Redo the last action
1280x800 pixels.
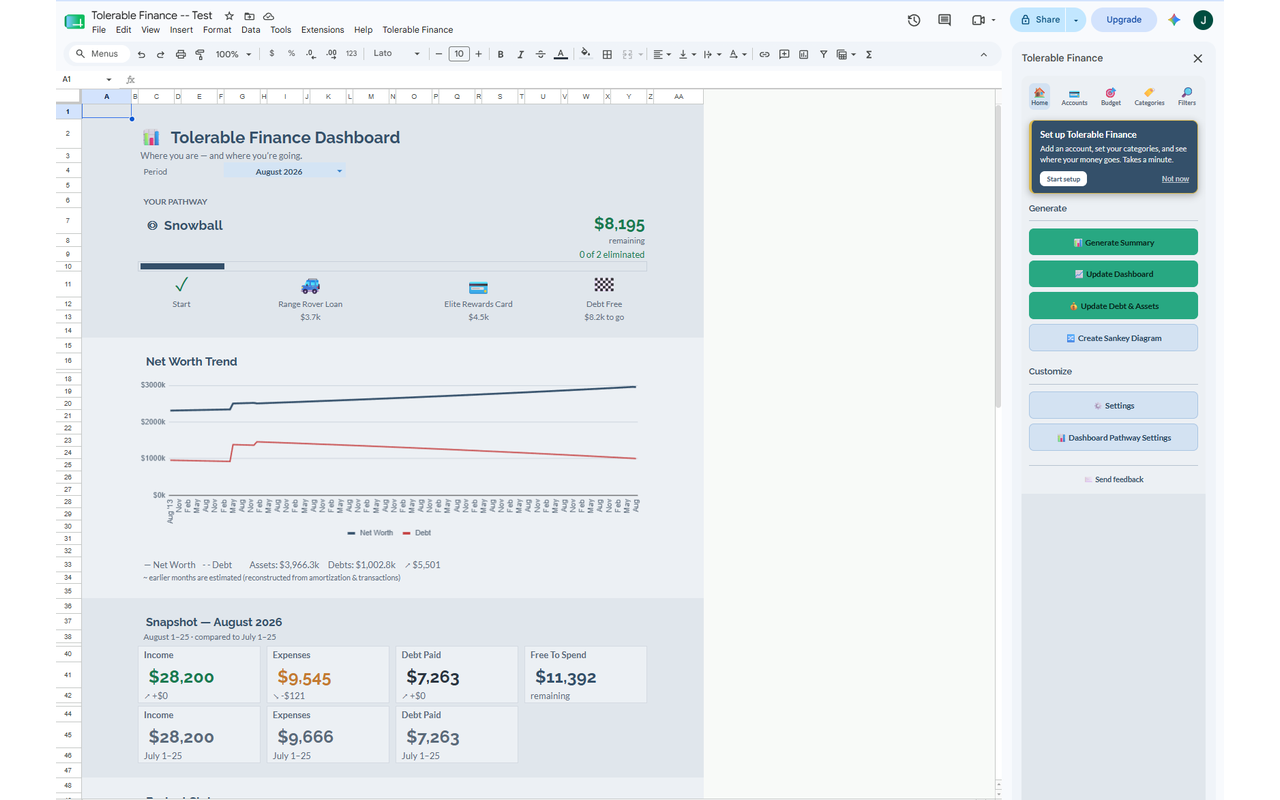pos(160,54)
